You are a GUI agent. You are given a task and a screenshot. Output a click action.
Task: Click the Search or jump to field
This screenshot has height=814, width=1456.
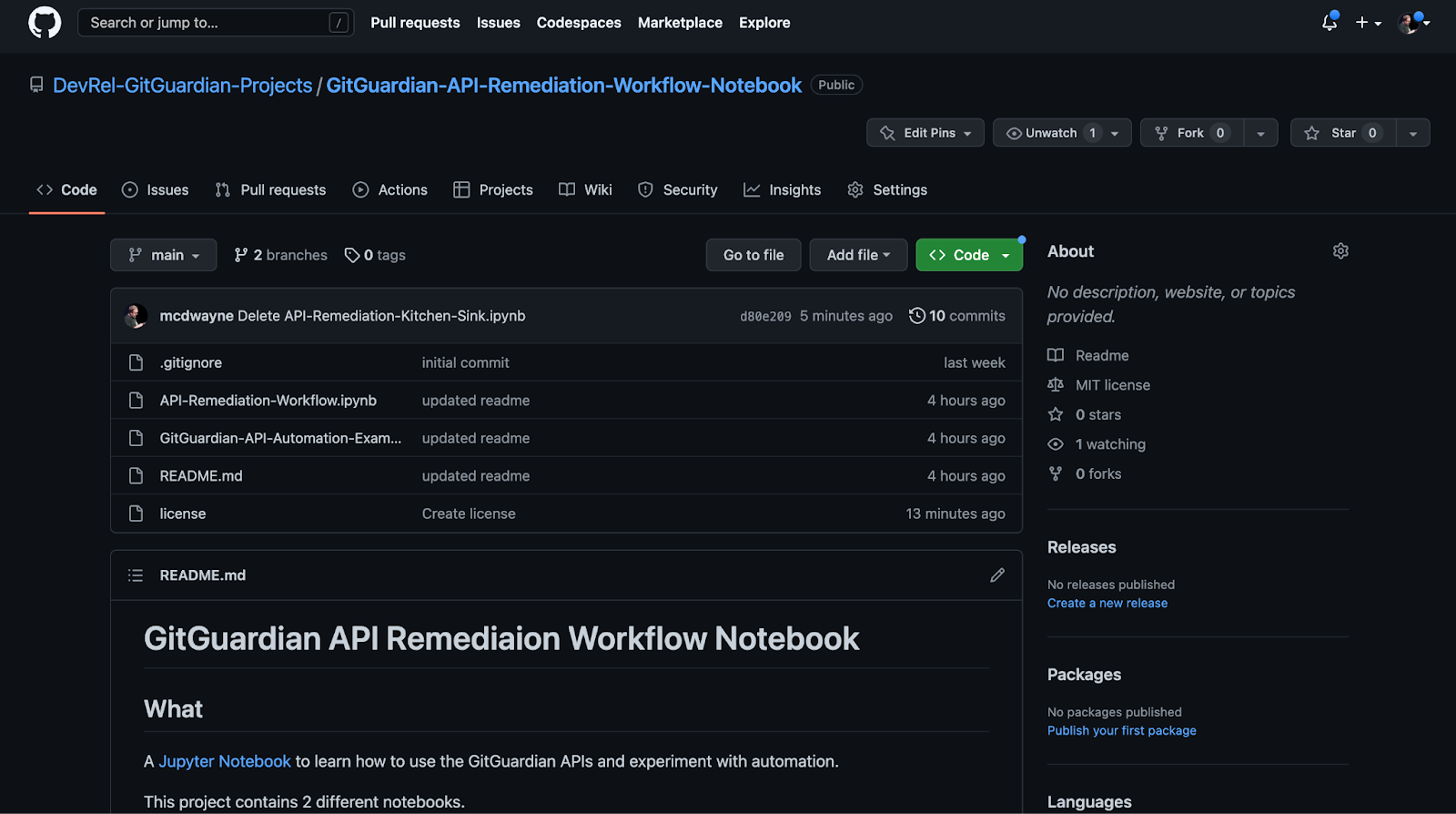[x=216, y=23]
